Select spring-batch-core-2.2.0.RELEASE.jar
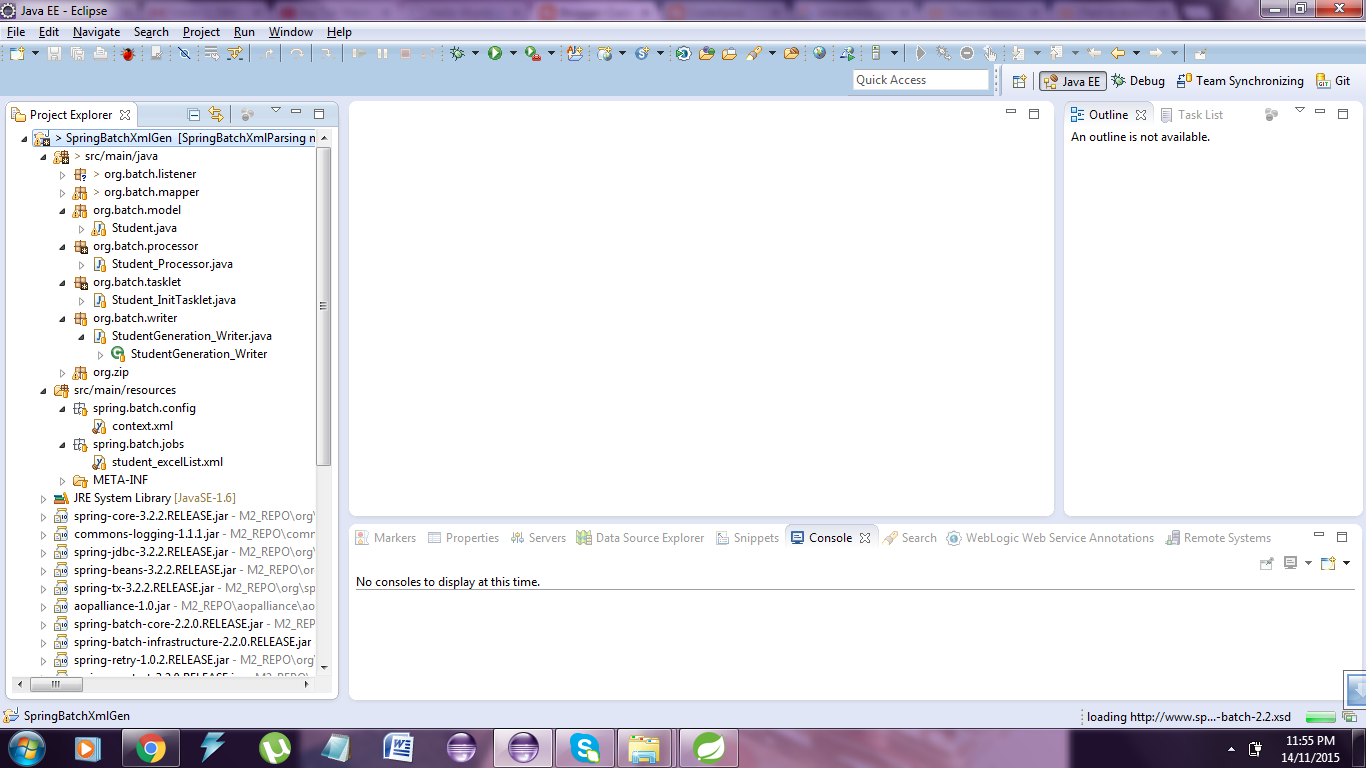Image resolution: width=1366 pixels, height=768 pixels. click(x=168, y=624)
